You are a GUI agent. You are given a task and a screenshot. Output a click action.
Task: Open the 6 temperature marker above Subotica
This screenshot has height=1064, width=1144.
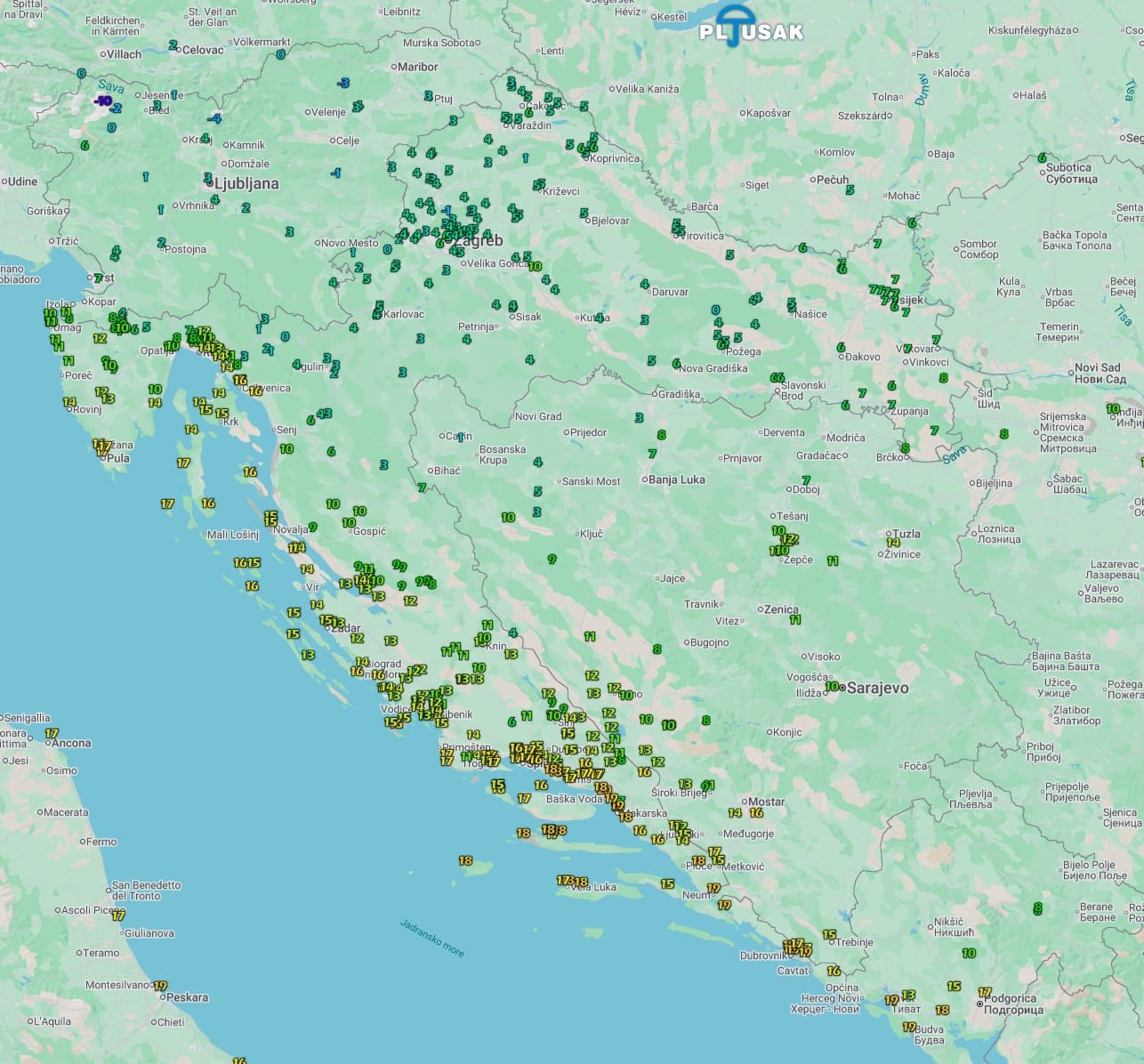[1042, 157]
